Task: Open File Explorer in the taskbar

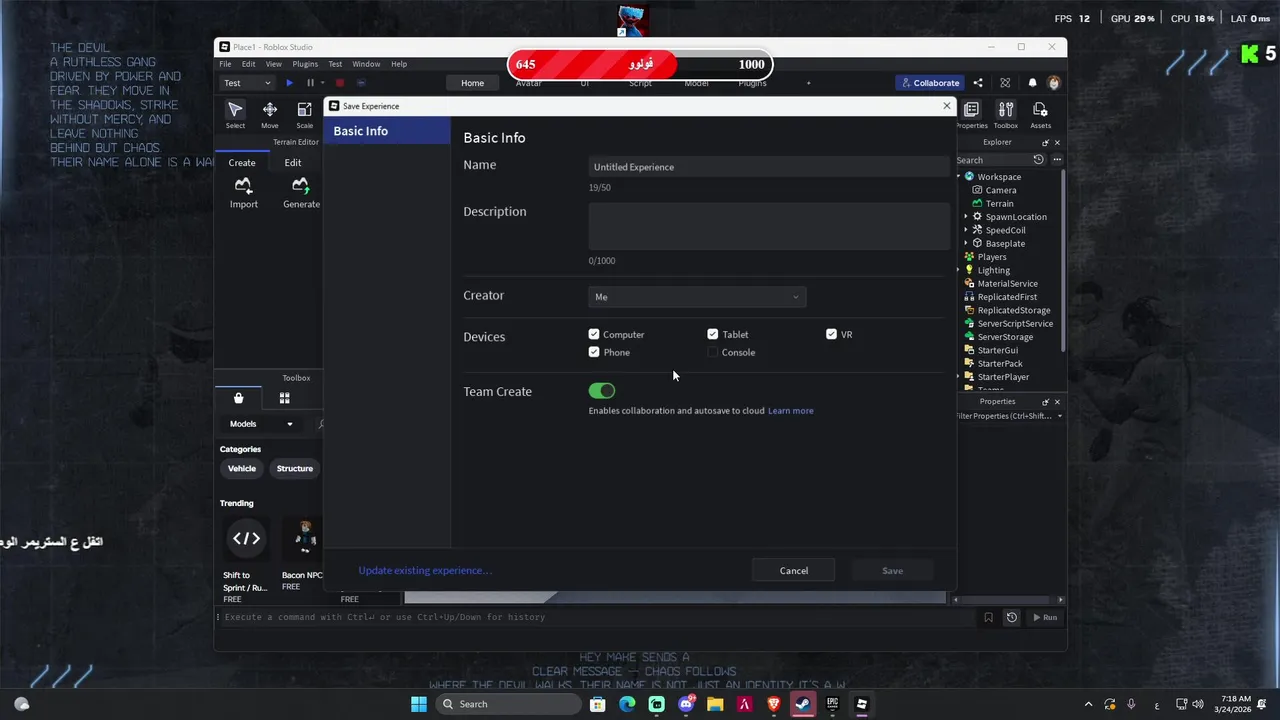Action: [715, 704]
